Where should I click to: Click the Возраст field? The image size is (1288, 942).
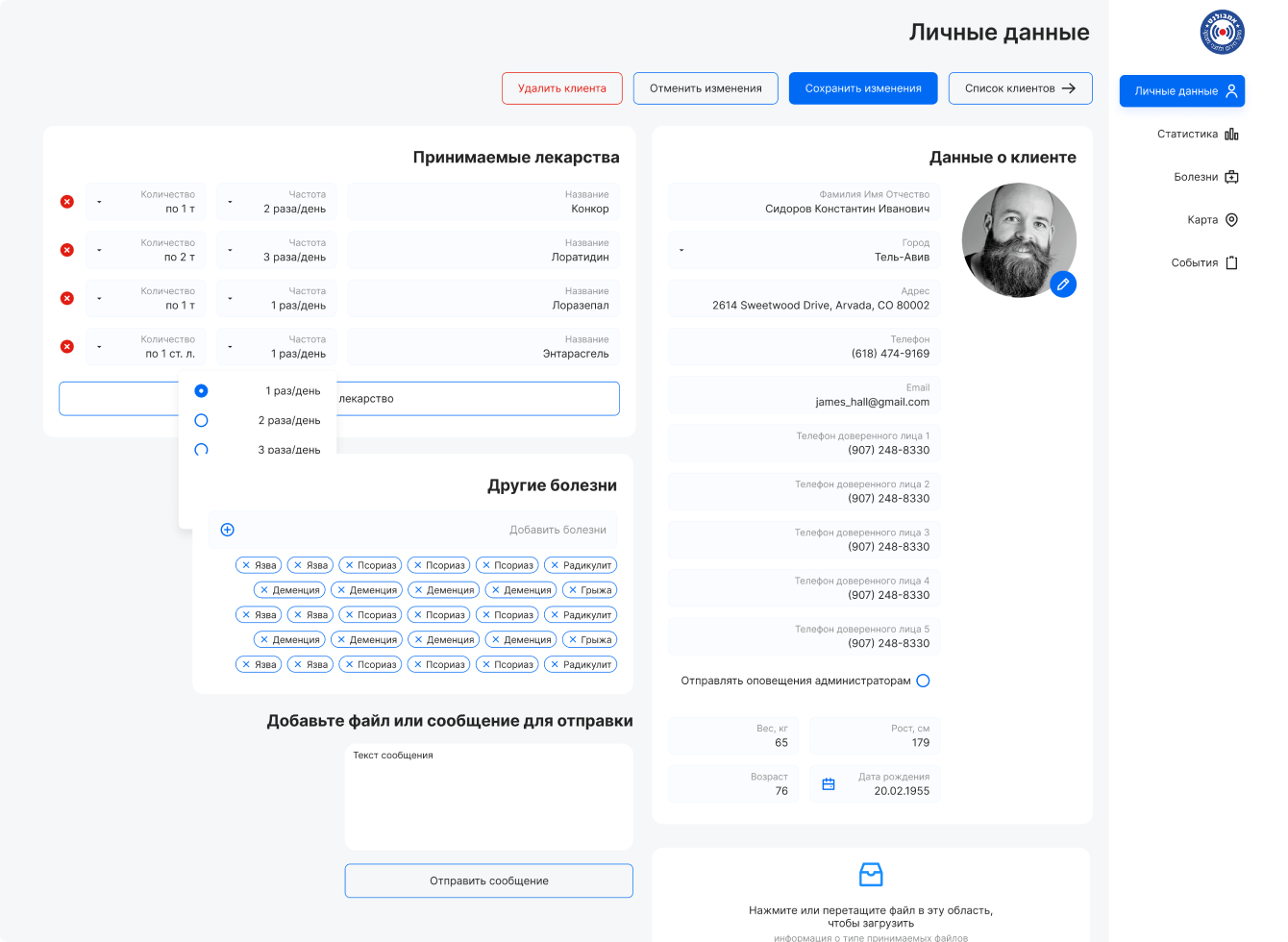pos(733,784)
